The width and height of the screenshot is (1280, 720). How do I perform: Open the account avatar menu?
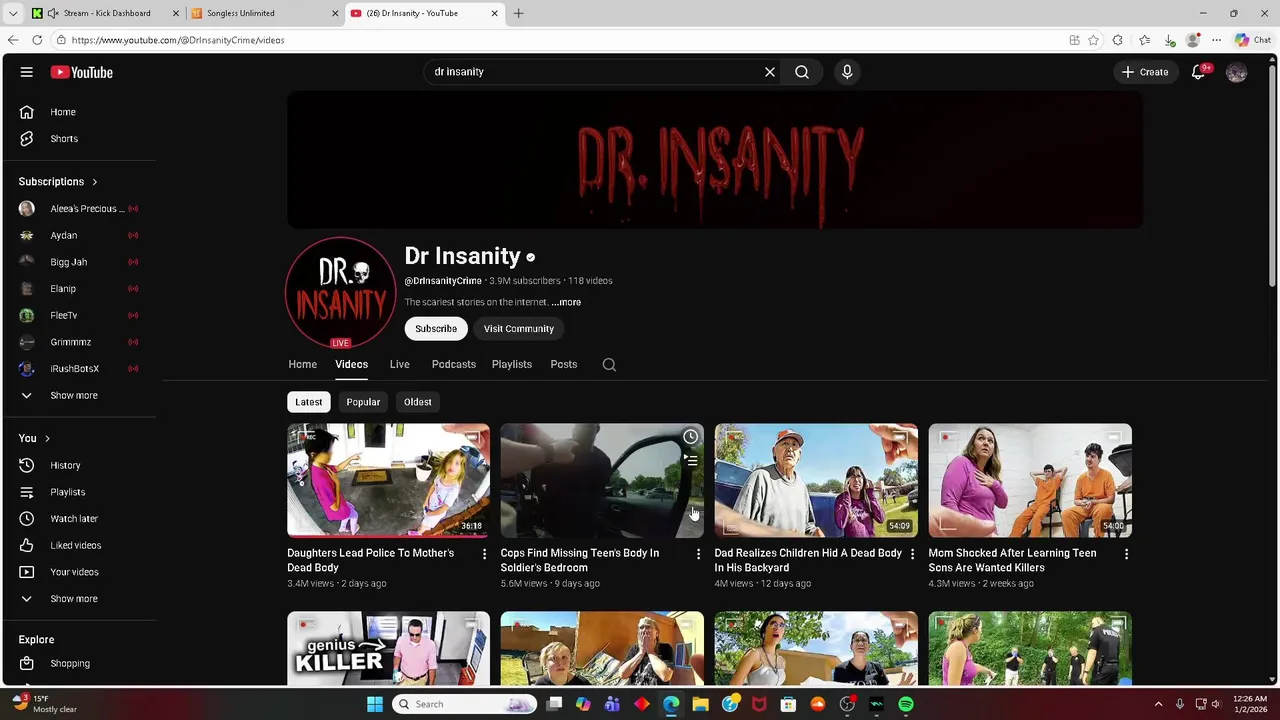click(x=1237, y=72)
